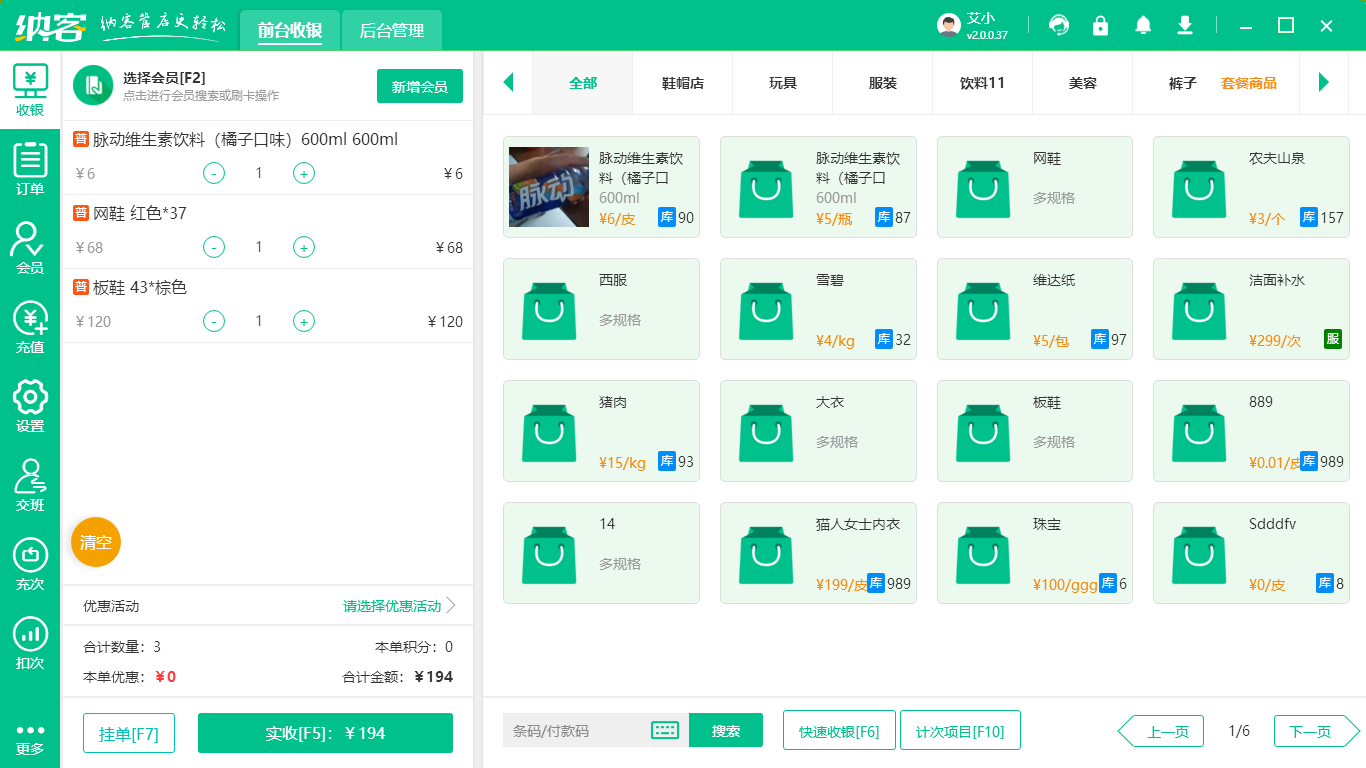The height and width of the screenshot is (768, 1366).
Task: Expand 请选择优惠活动 promotion selector
Action: coord(399,606)
